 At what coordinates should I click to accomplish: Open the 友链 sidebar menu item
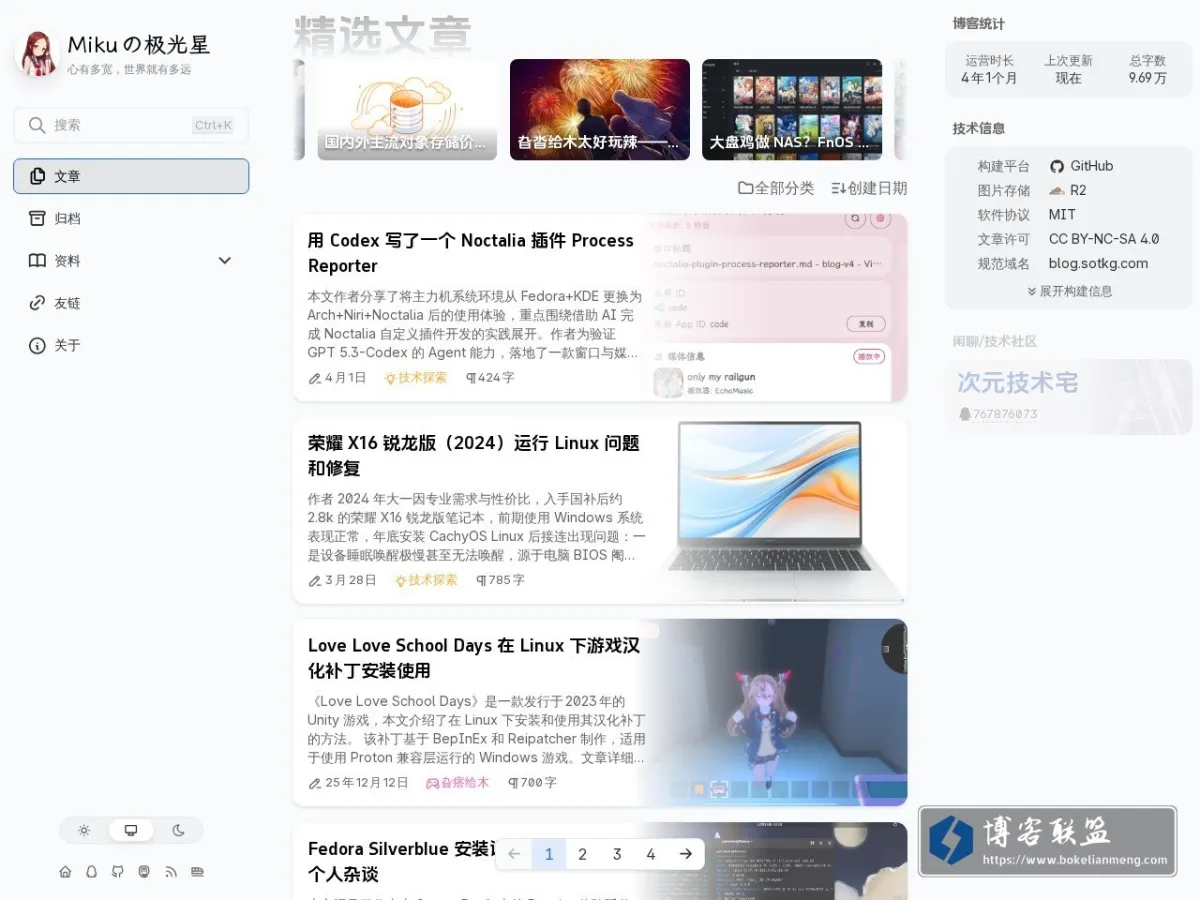[131, 303]
